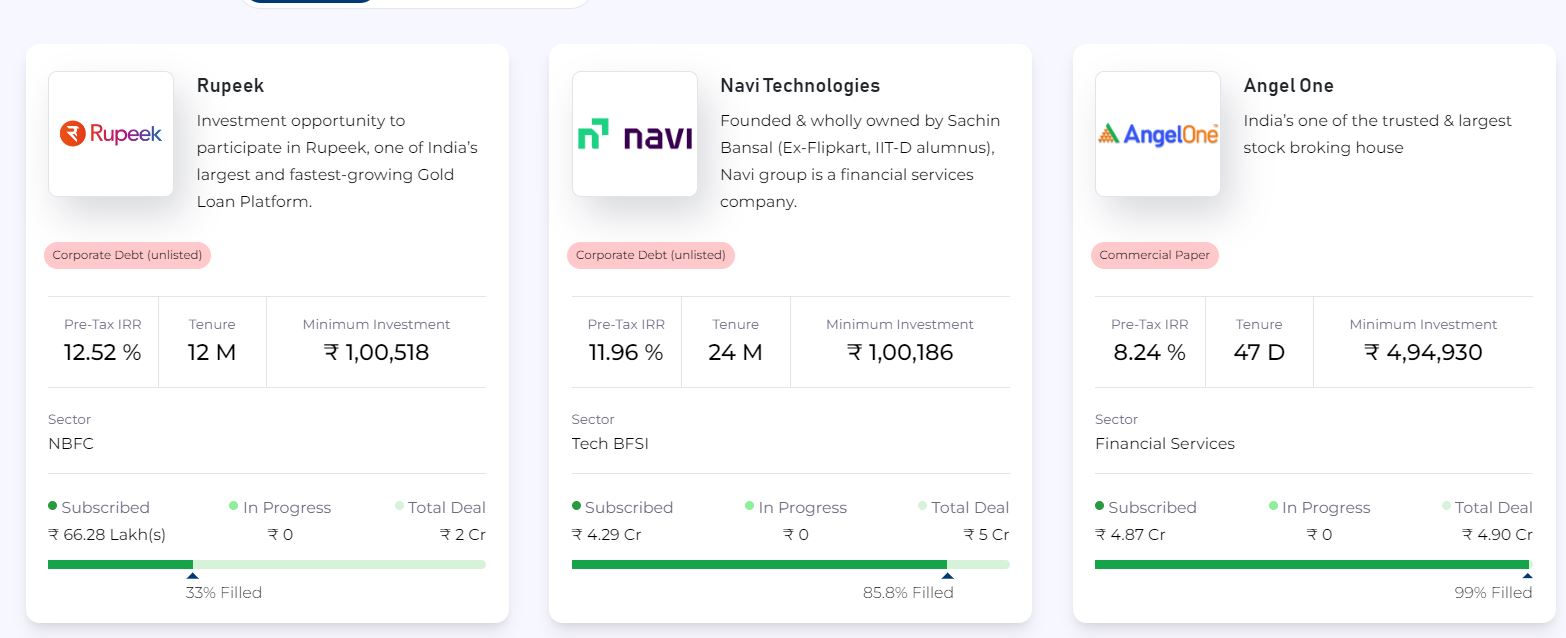Click the 12.52 % Pre-Tax IRR value
Image resolution: width=1566 pixels, height=638 pixels.
pyautogui.click(x=103, y=352)
